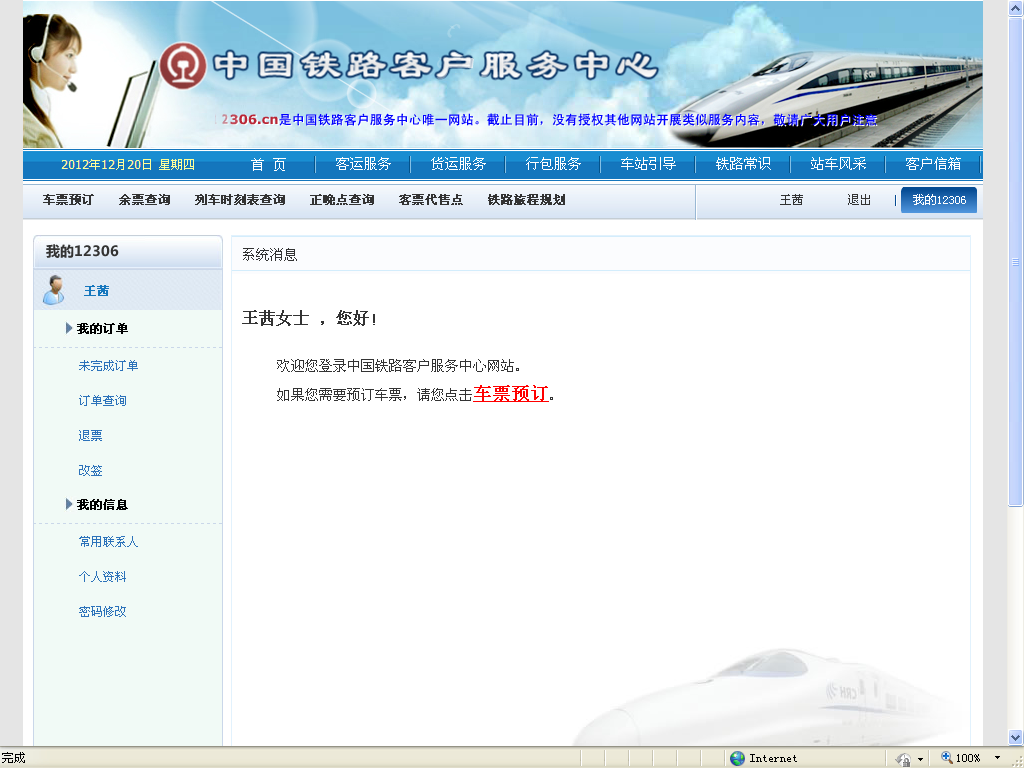Viewport: 1024px width, 768px height.
Task: Select 车票预订 in the sub menu
Action: tap(68, 200)
